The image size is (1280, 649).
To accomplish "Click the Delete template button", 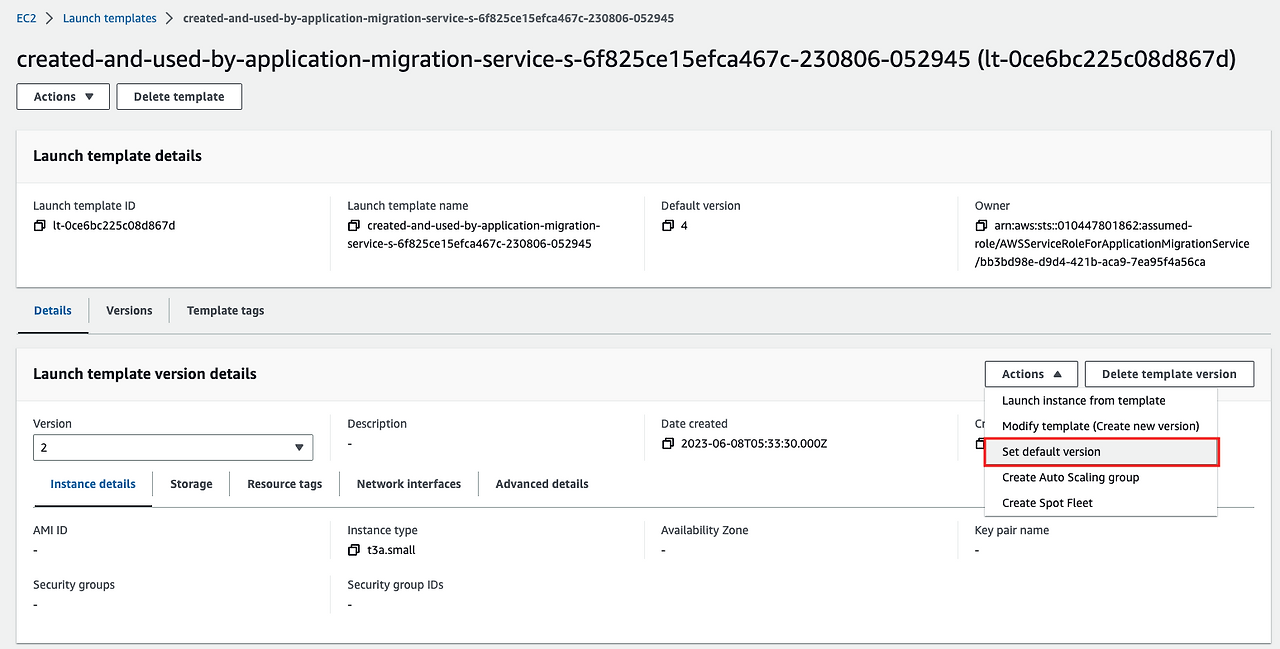I will point(179,97).
